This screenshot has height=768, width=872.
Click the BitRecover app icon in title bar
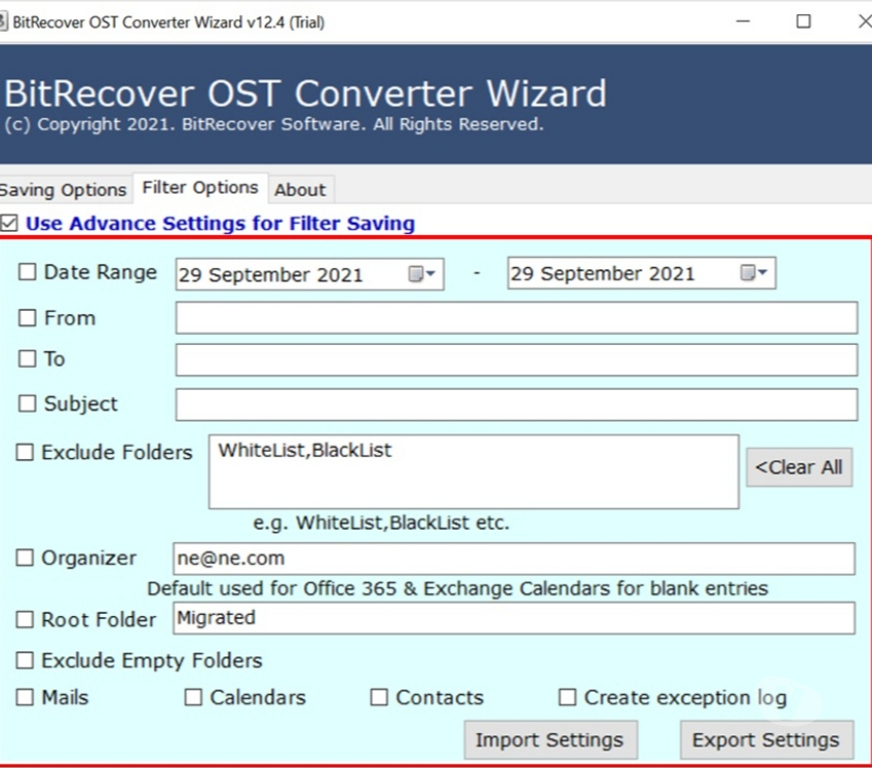[x=4, y=21]
